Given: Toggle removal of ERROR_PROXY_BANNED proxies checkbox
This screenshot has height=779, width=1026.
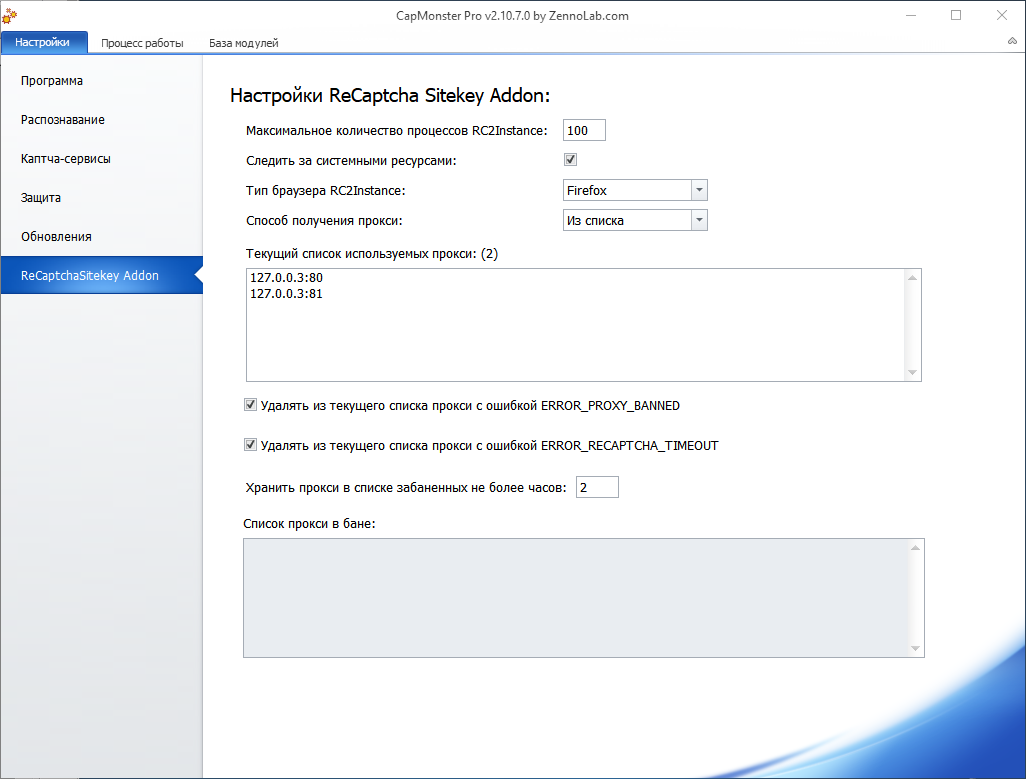Looking at the screenshot, I should (250, 405).
